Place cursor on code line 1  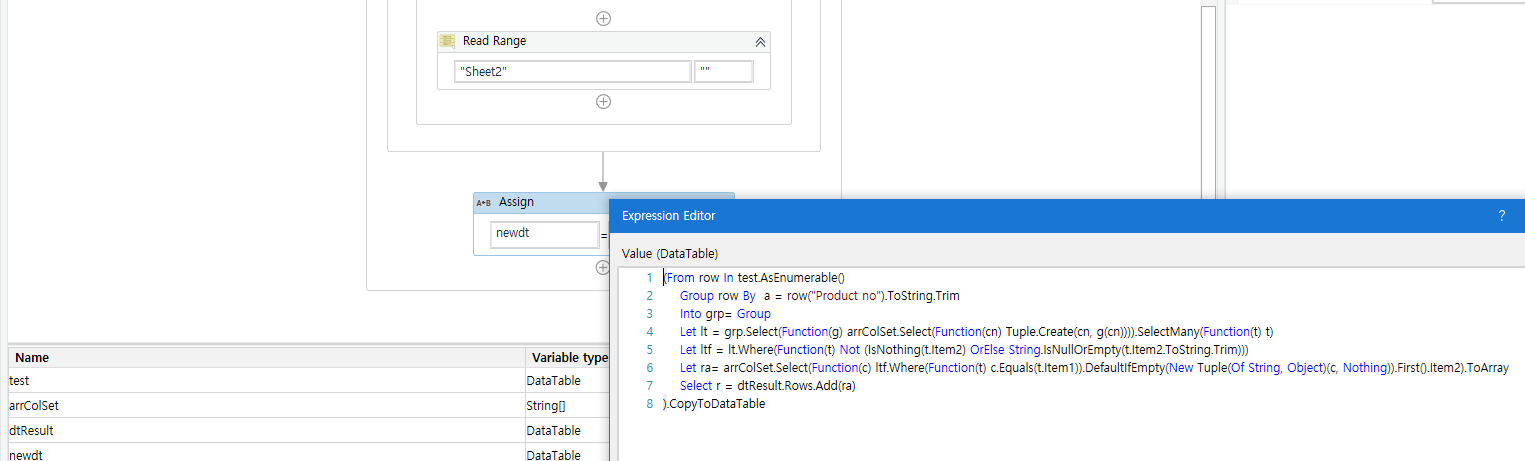coord(755,278)
